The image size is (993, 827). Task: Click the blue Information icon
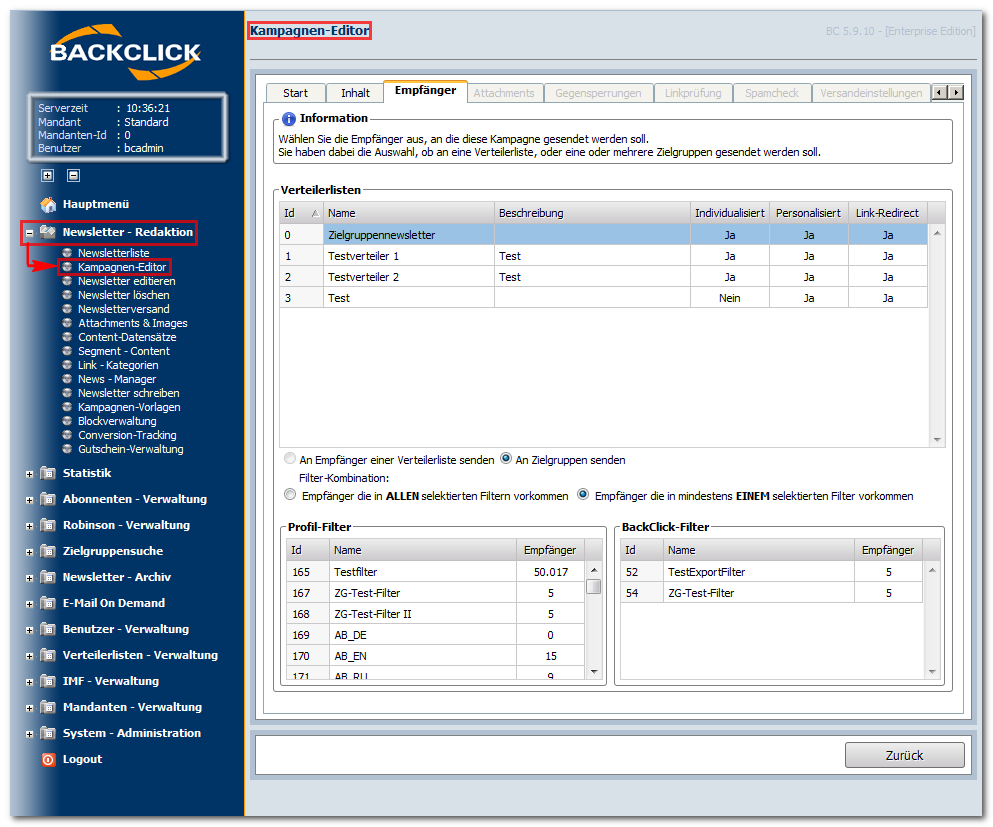point(289,118)
